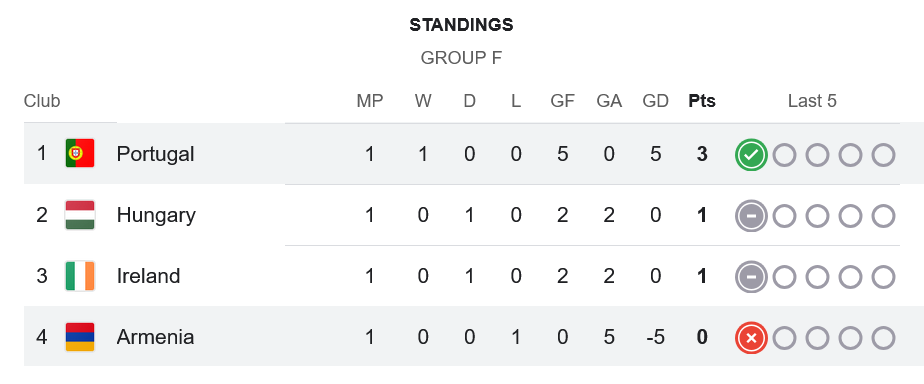Open the Hungary team link

(156, 216)
